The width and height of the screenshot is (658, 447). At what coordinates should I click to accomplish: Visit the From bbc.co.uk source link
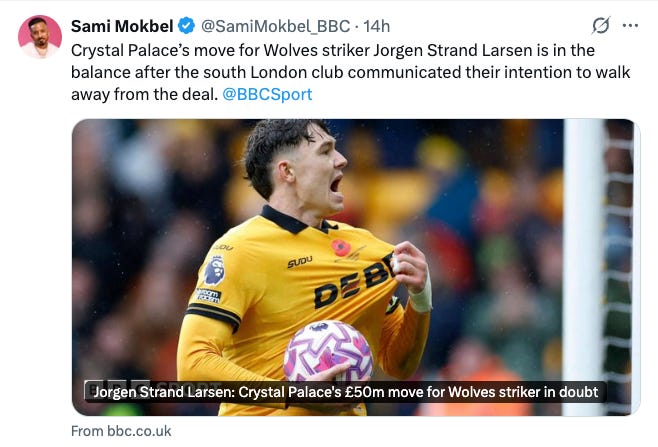pyautogui.click(x=121, y=431)
